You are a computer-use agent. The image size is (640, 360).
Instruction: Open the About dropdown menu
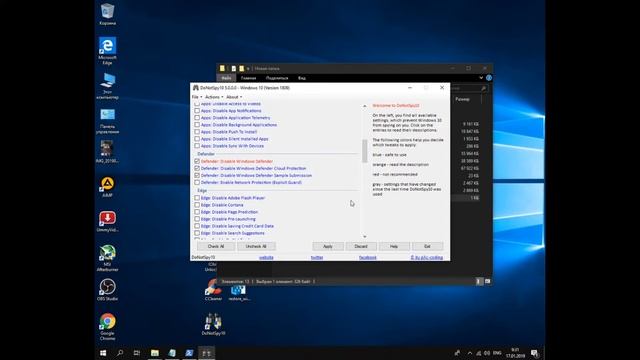pyautogui.click(x=234, y=97)
